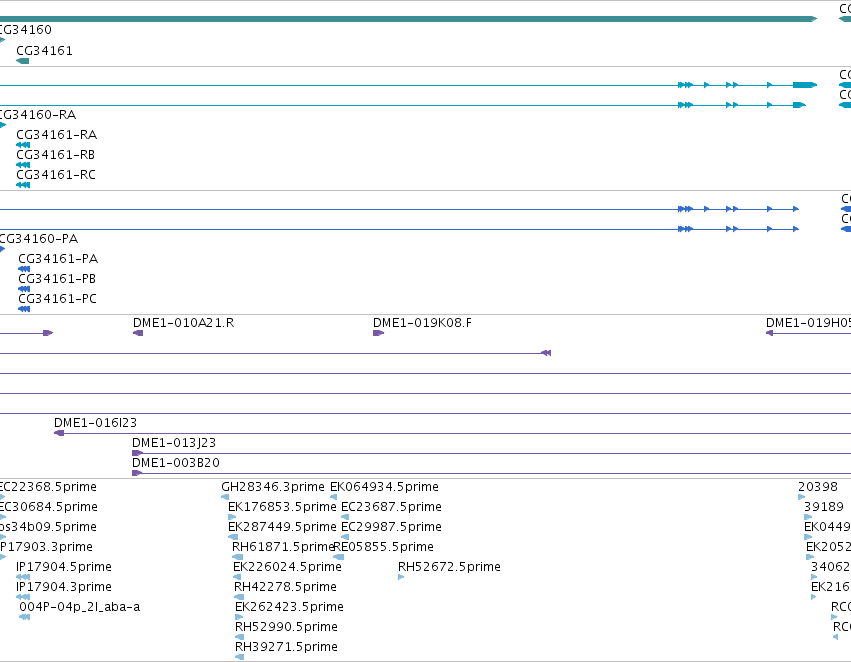Viewport: 851px width, 662px height.
Task: Select coding sequence CG34161-PA
Action: click(58, 259)
